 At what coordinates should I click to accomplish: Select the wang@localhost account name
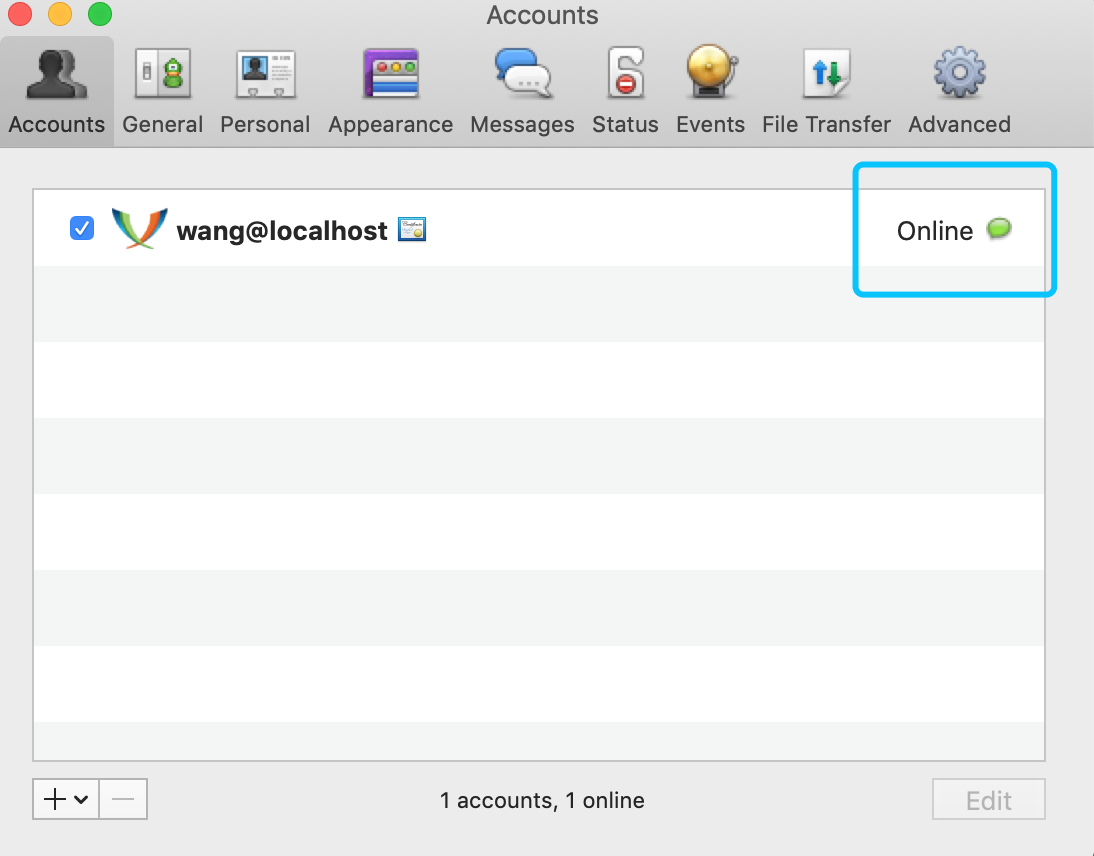coord(282,231)
